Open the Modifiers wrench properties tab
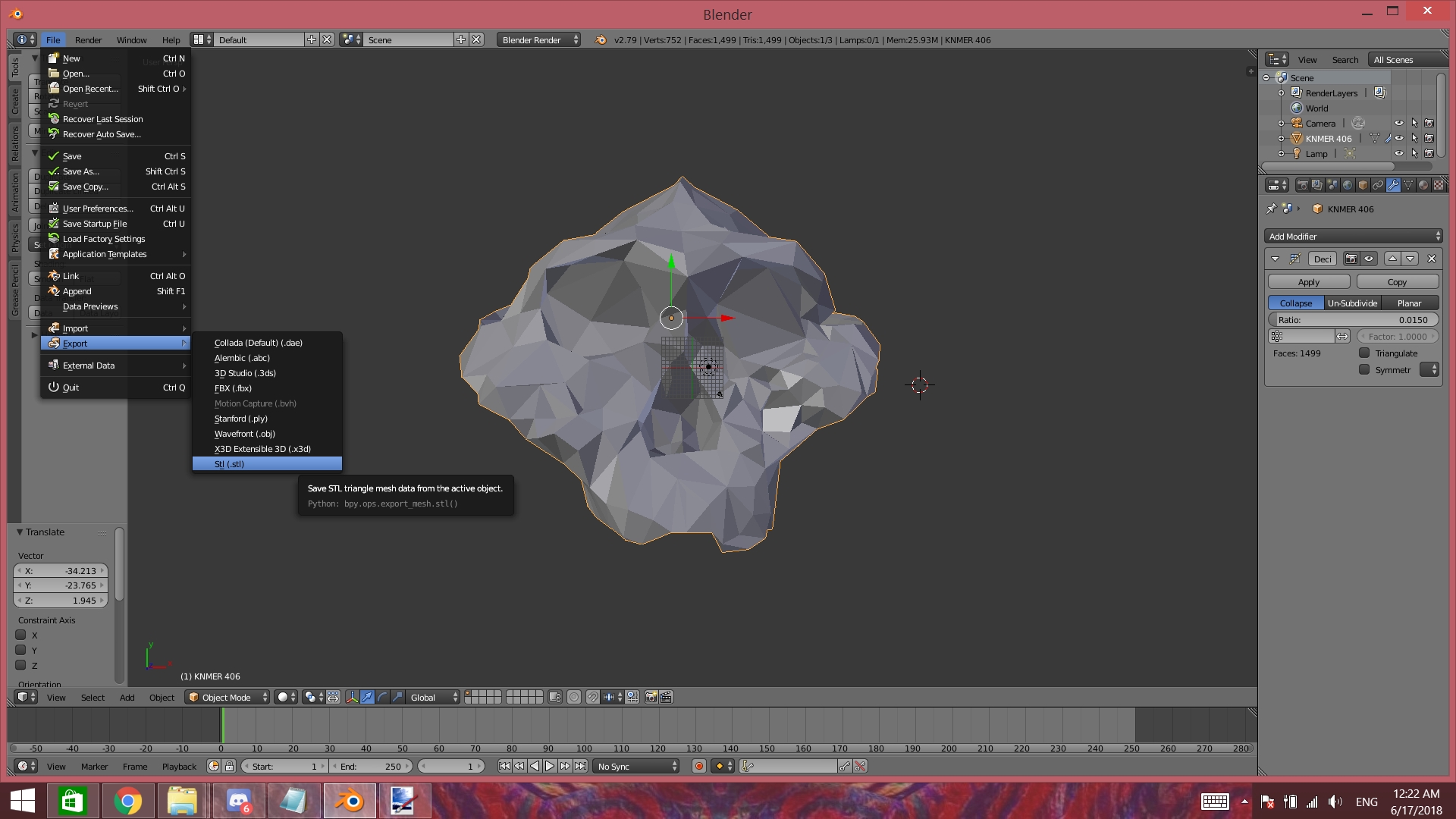Viewport: 1456px width, 819px height. (x=1393, y=185)
